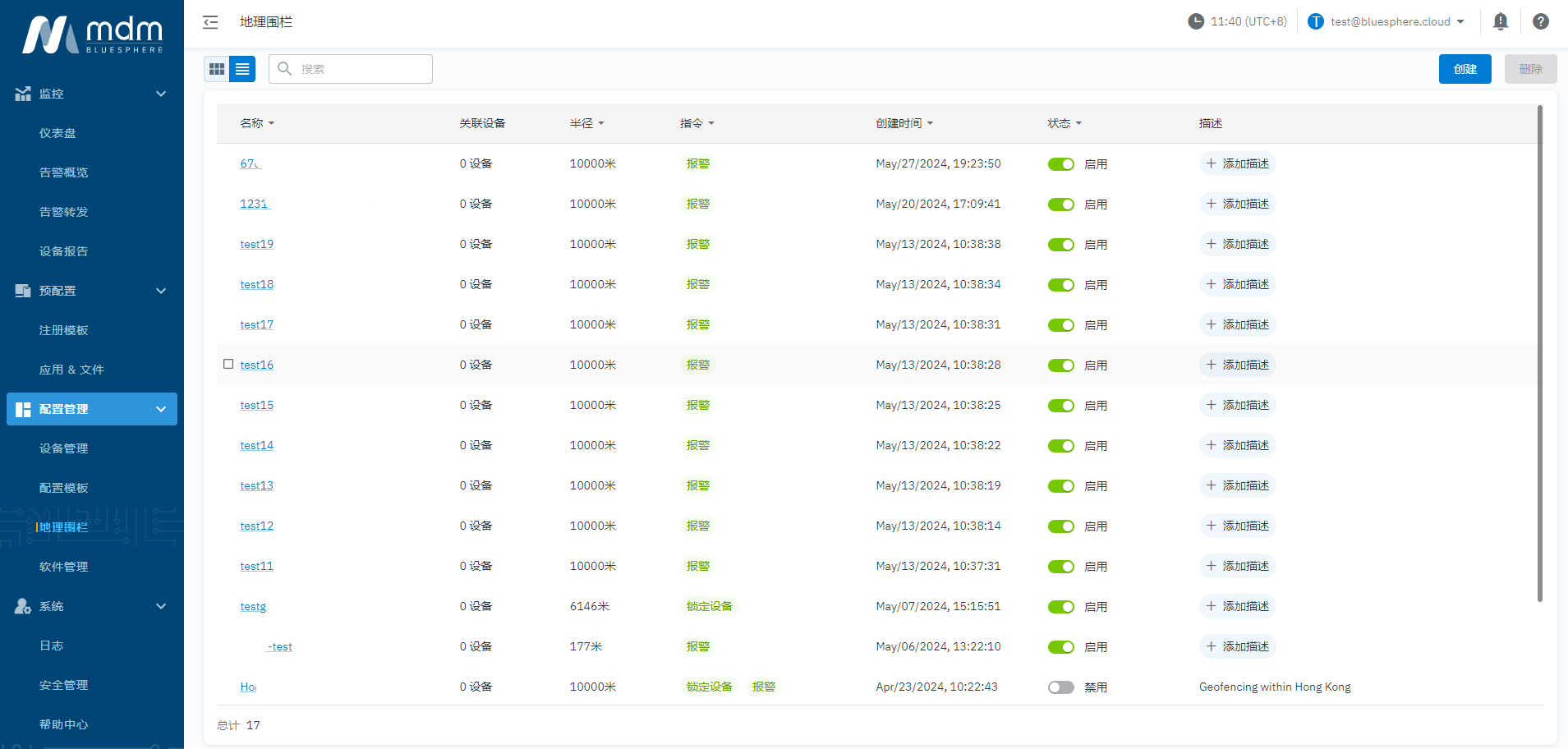Tick the checkbox for row test16
Image resolution: width=1568 pixels, height=749 pixels.
(228, 364)
